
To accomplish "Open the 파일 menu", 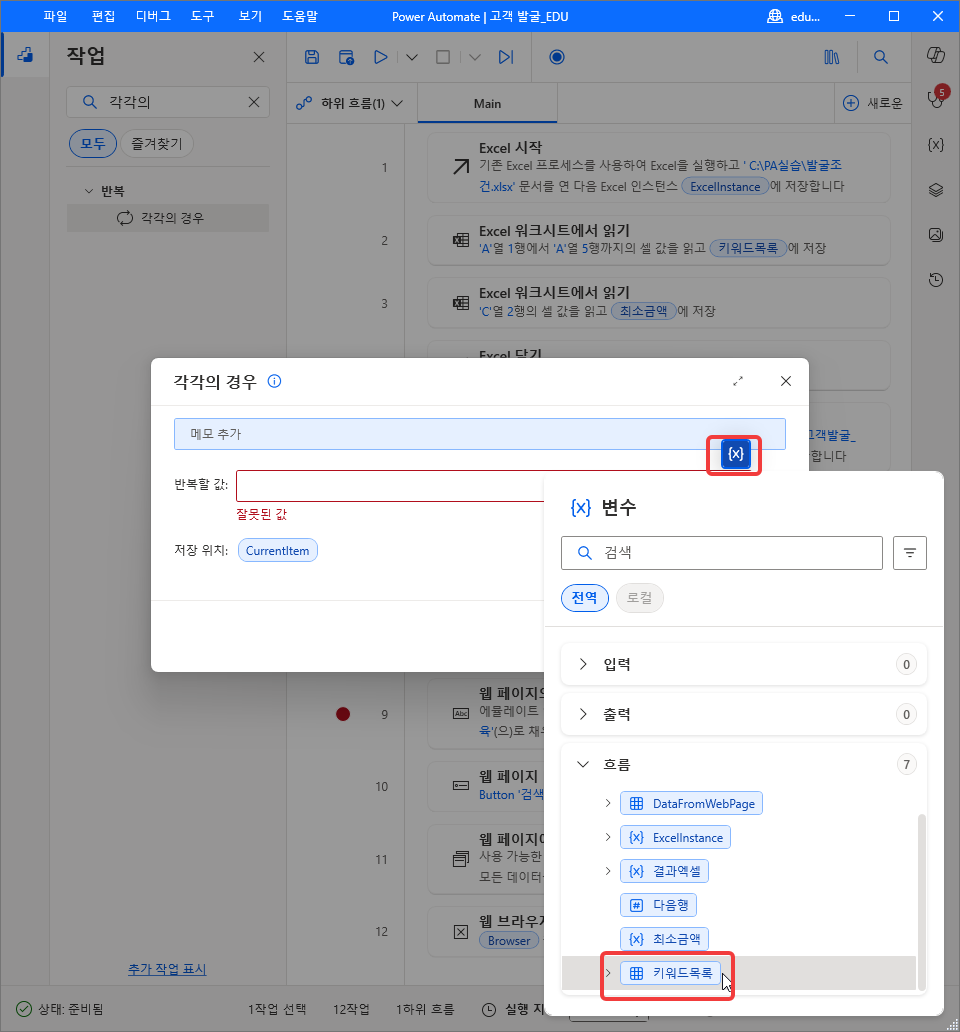I will coord(55,16).
